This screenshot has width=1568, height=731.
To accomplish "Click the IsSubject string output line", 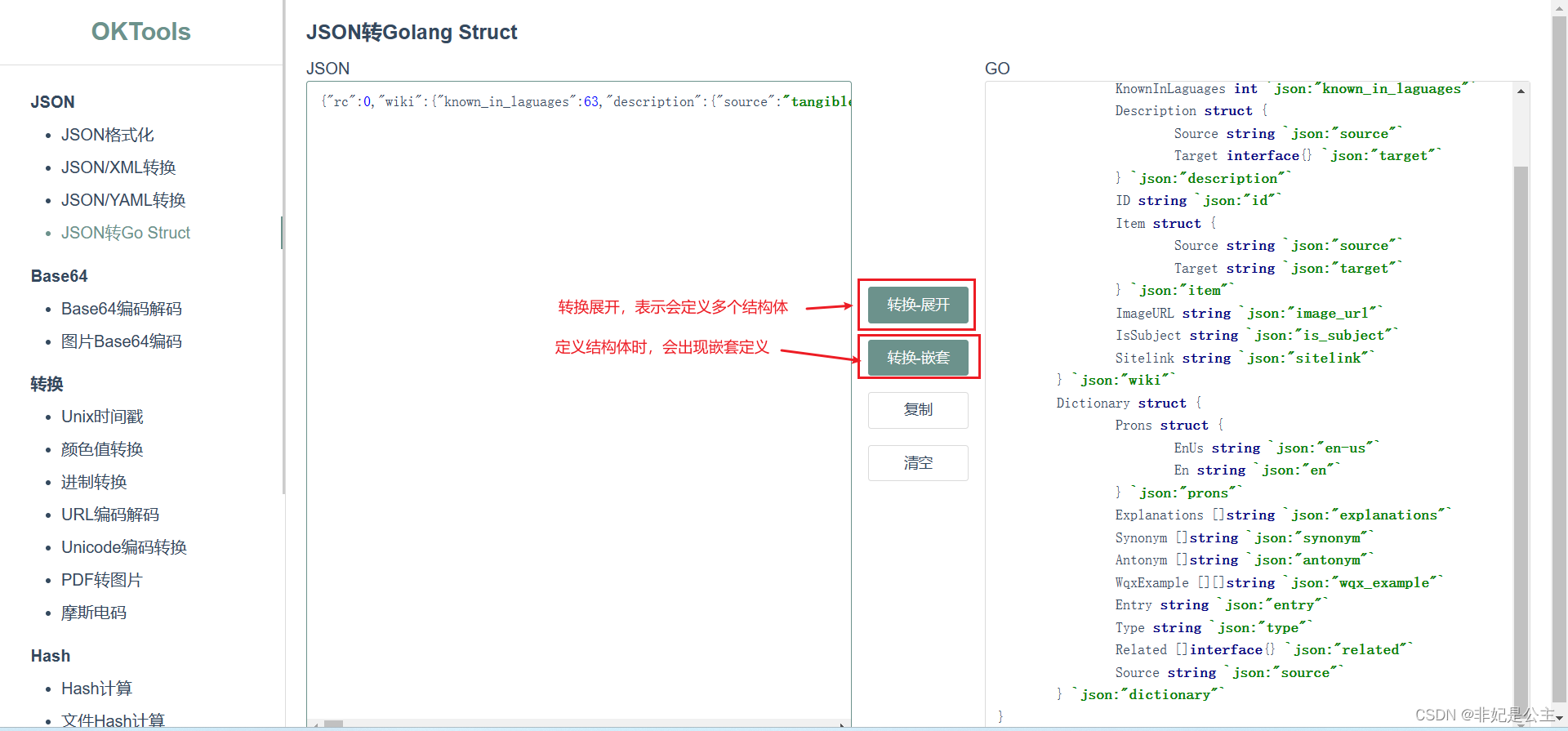I will tap(1257, 335).
